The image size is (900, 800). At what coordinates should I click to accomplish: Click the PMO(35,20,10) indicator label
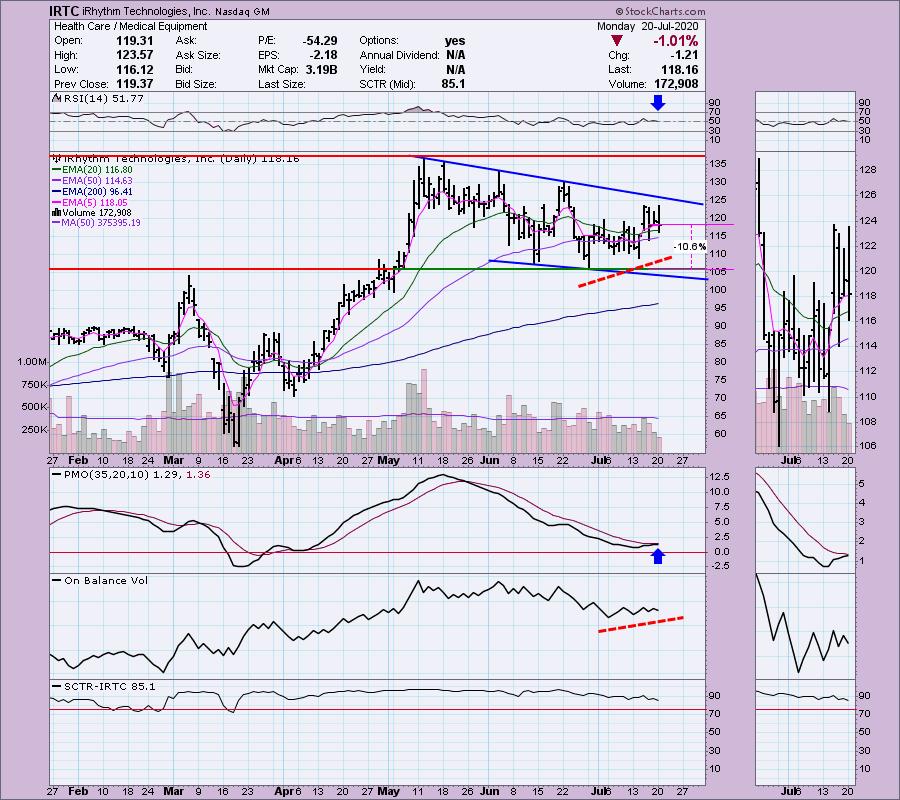[x=131, y=475]
